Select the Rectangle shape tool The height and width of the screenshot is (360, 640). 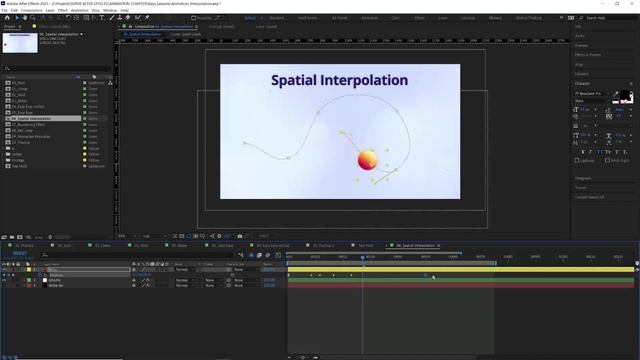(x=86, y=18)
